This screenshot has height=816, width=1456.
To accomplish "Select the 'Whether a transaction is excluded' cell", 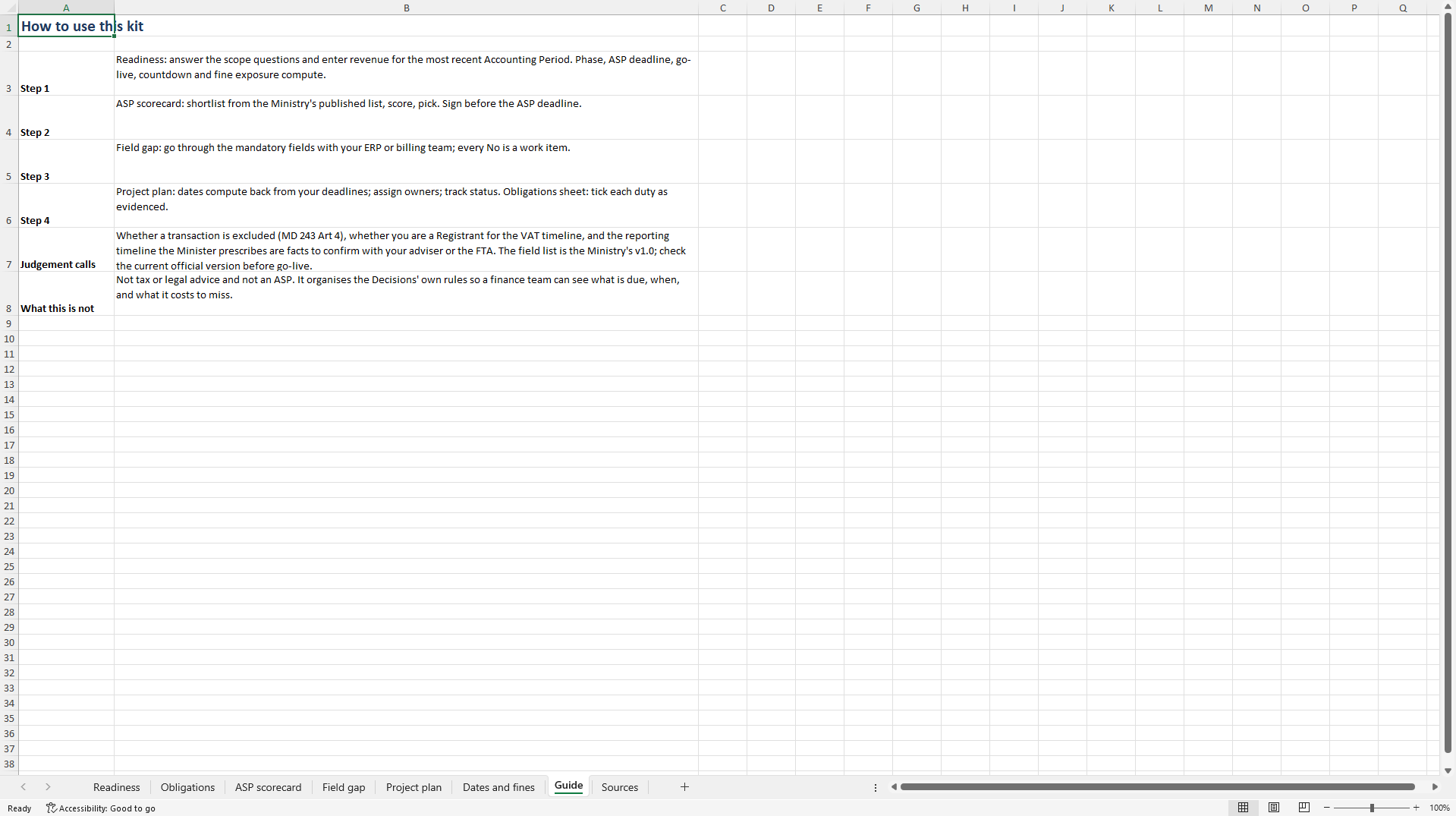I will point(407,250).
